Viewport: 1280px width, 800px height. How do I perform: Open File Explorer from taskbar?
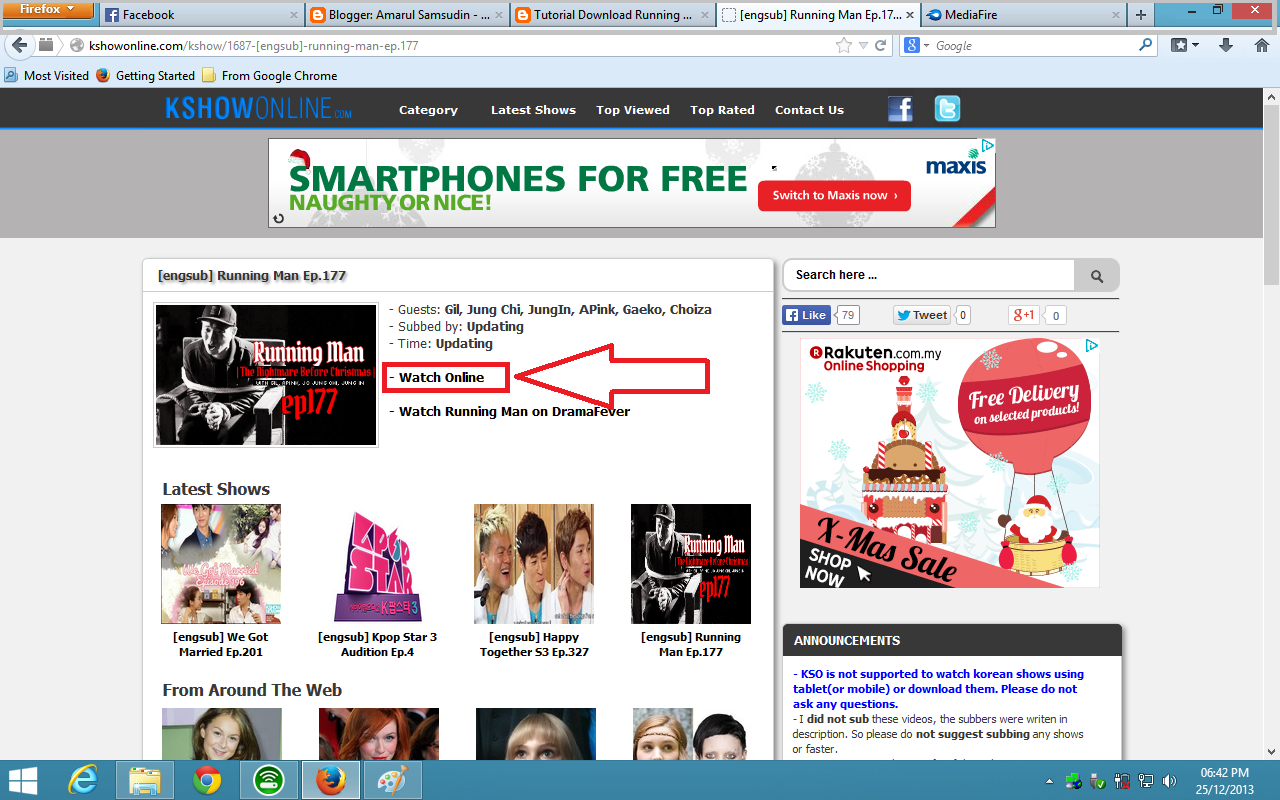coord(145,780)
